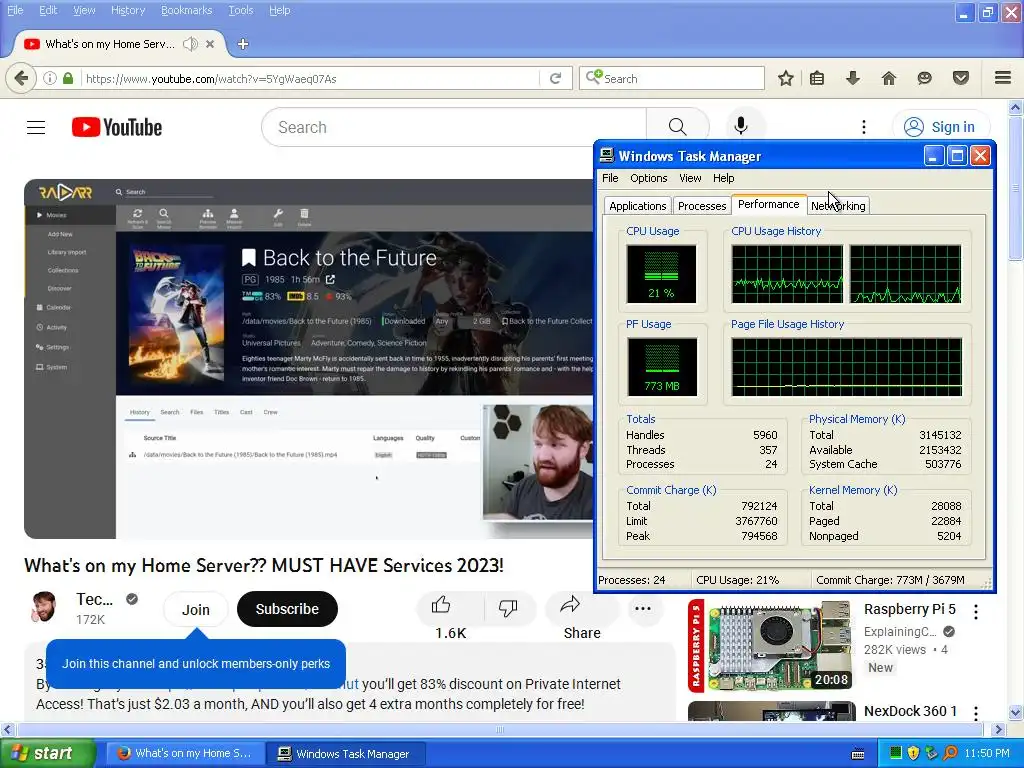Screen dimensions: 1024x768
Task: Subscribe to the channel
Action: click(287, 609)
